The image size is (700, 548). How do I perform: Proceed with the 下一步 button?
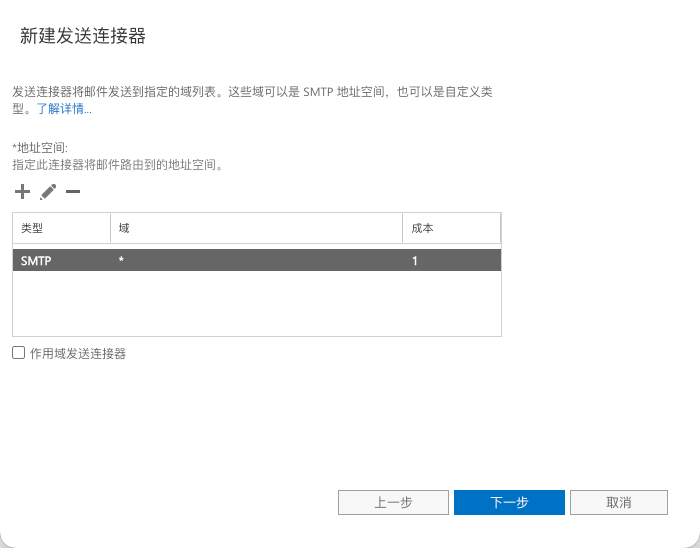coord(509,502)
